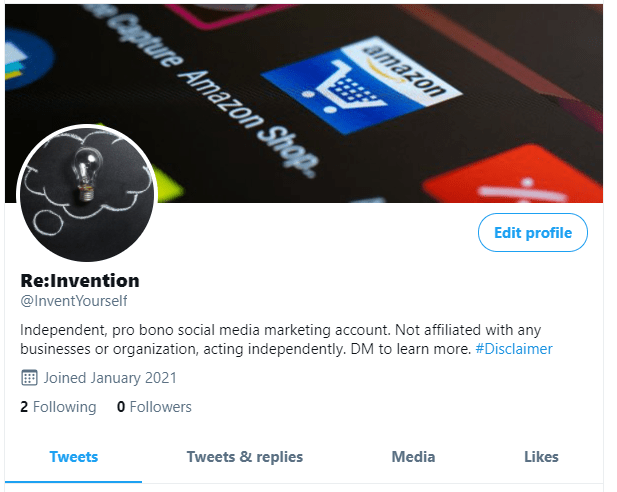
Task: Switch to Tweets & replies tab
Action: tap(244, 457)
